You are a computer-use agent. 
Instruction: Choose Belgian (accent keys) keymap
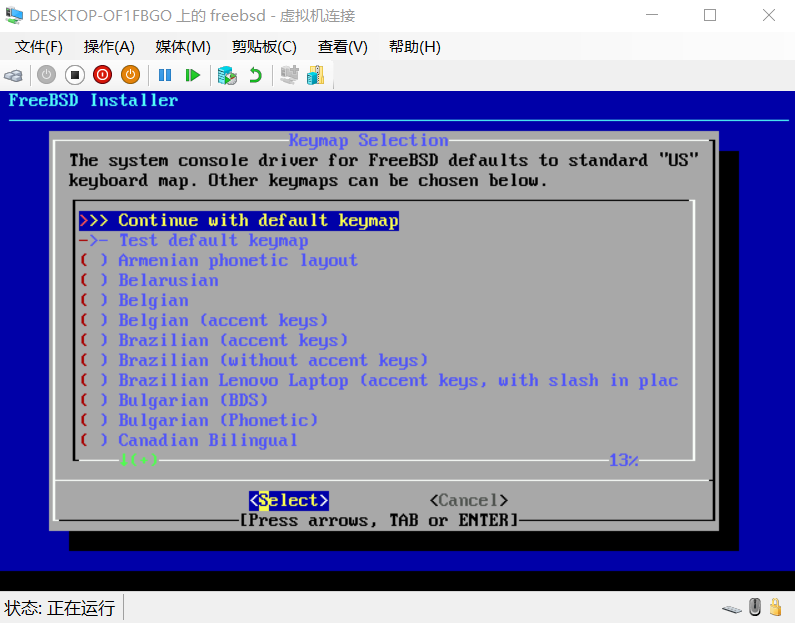[x=204, y=320]
